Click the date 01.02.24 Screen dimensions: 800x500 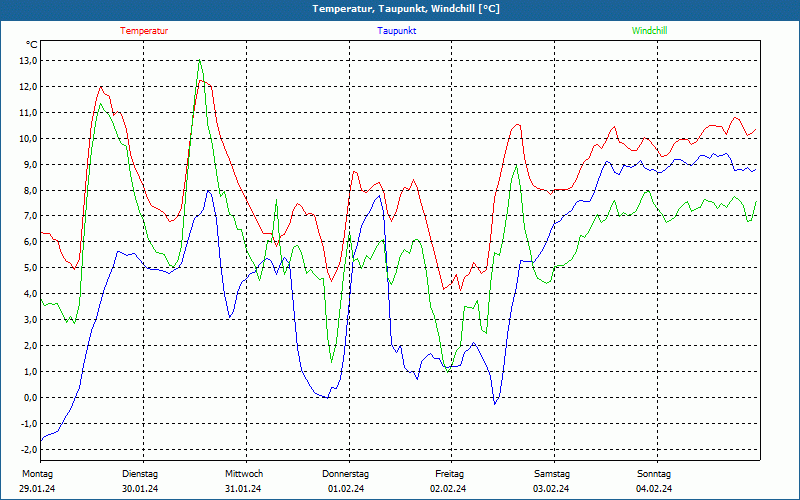(346, 489)
